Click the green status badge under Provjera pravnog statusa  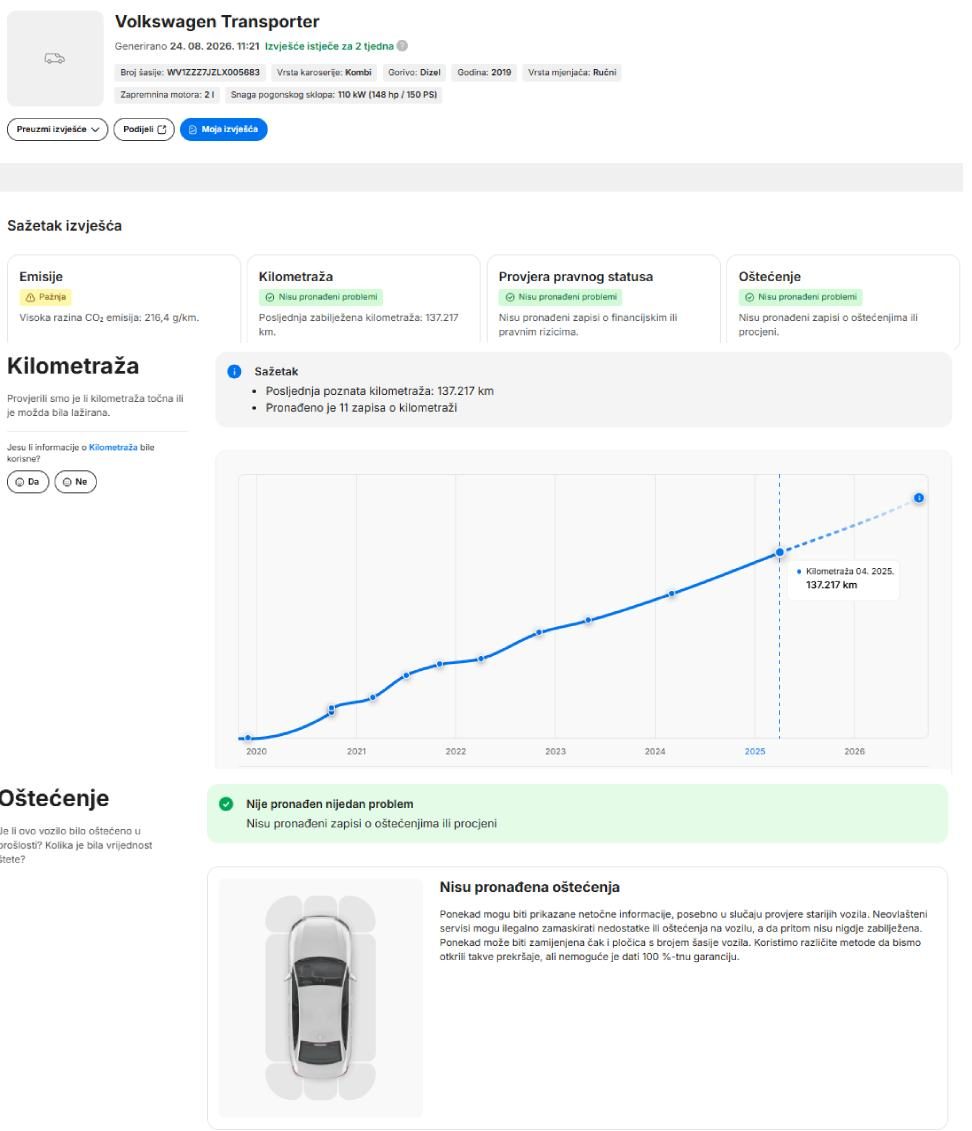[x=560, y=297]
